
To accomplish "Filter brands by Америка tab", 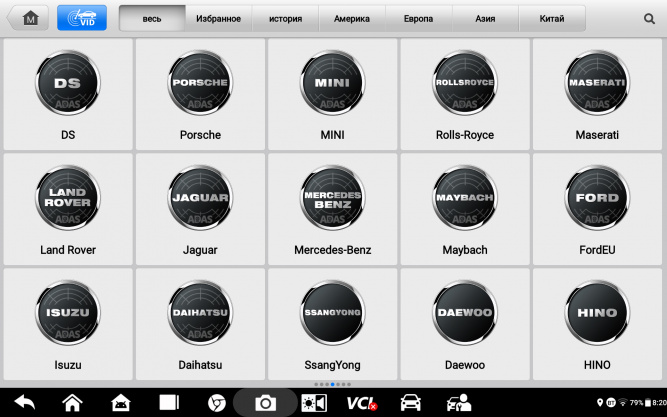I will point(352,19).
